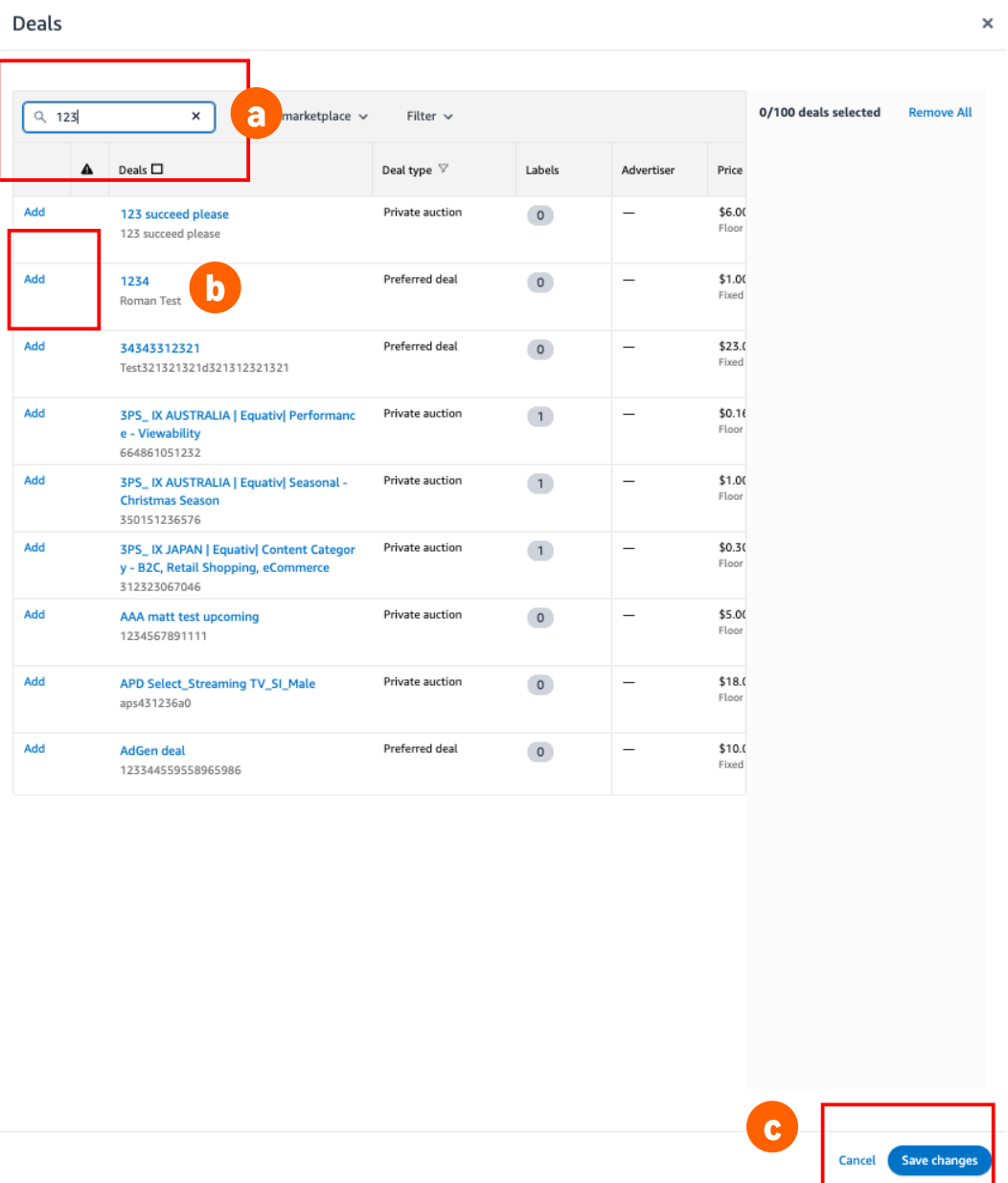Add the "123 succeed please" deal
The width and height of the screenshot is (1008, 1183).
[34, 212]
